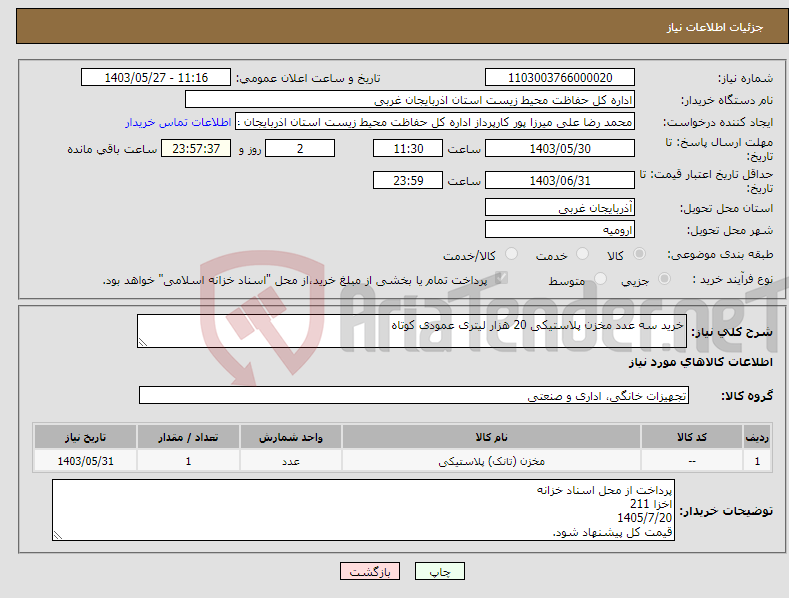
Task: Click the delivery province field آذربایجان غربی
Action: coord(560,207)
